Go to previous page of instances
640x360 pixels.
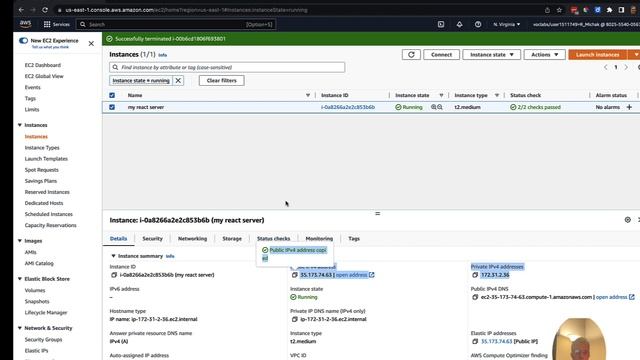(x=606, y=67)
